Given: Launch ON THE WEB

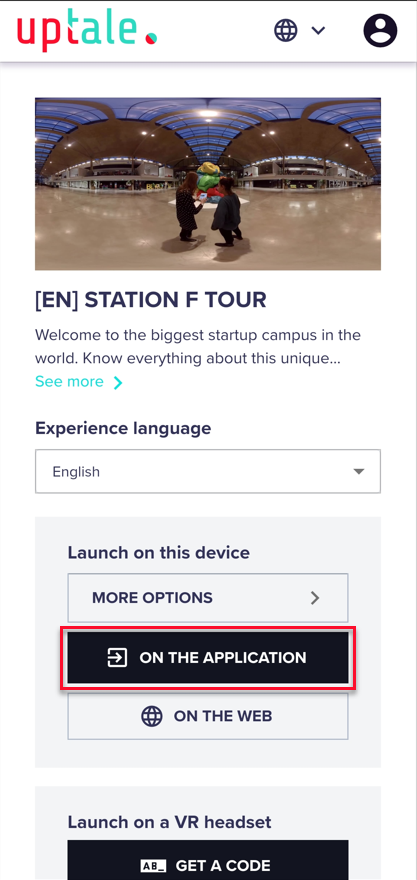Looking at the screenshot, I should click(x=208, y=716).
